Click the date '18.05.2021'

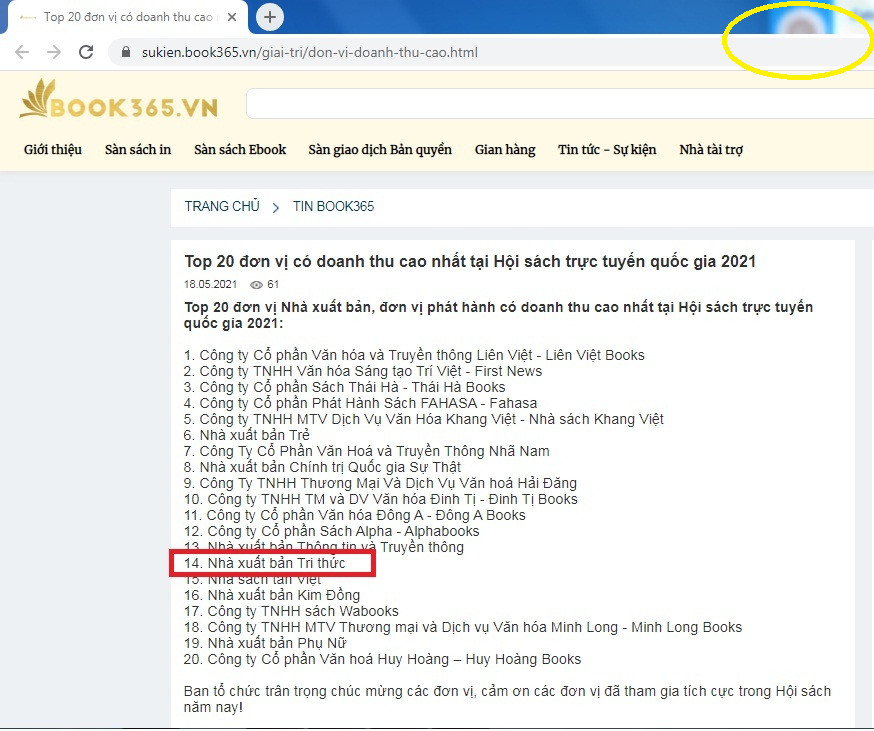tap(210, 284)
